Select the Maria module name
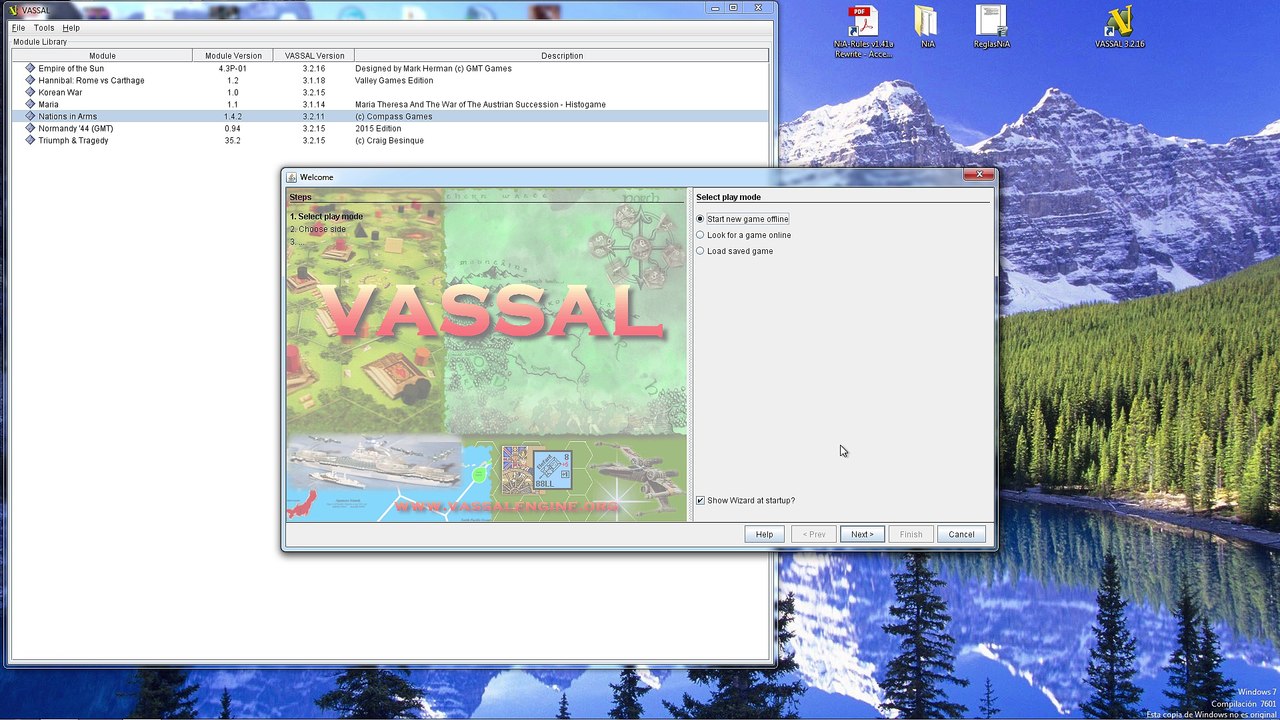 coord(48,104)
